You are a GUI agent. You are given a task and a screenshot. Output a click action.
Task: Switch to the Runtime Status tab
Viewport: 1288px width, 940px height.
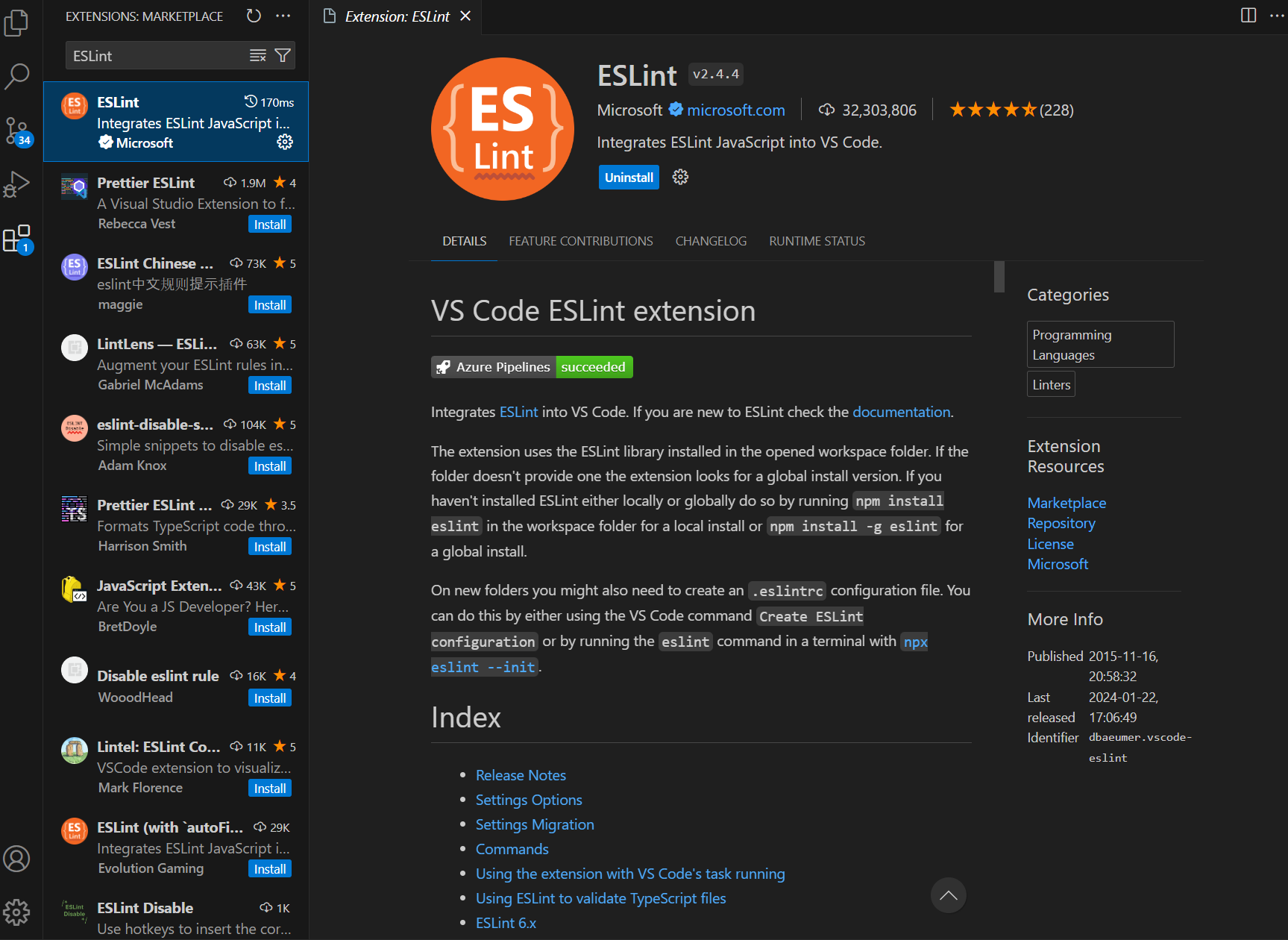817,241
